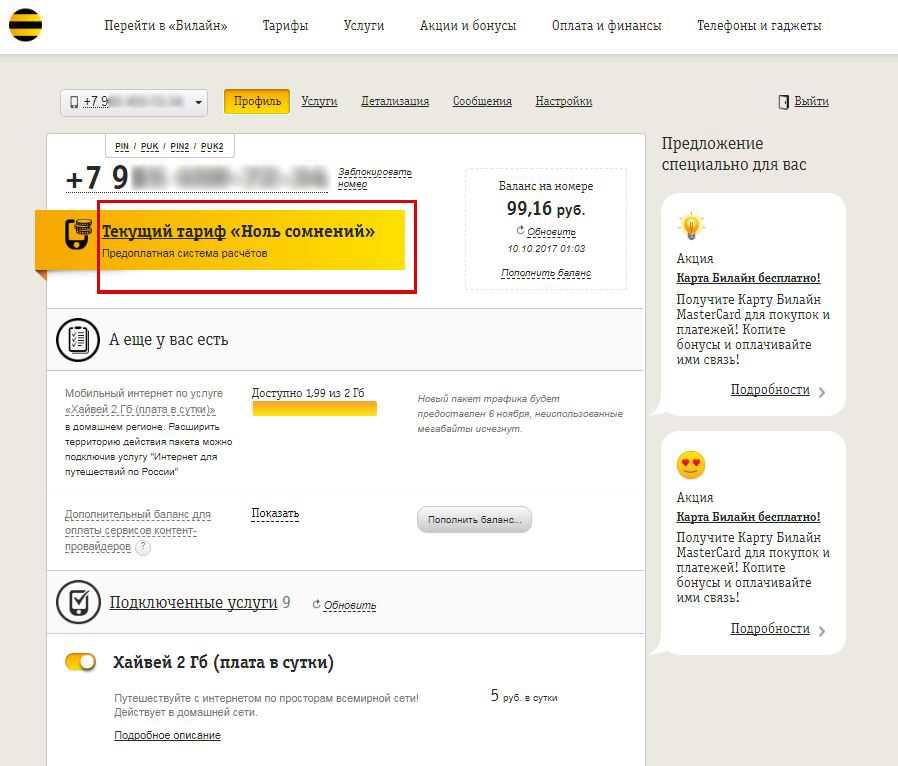Open the Настройки tab
Viewport: 898px width, 766px height.
[x=563, y=101]
